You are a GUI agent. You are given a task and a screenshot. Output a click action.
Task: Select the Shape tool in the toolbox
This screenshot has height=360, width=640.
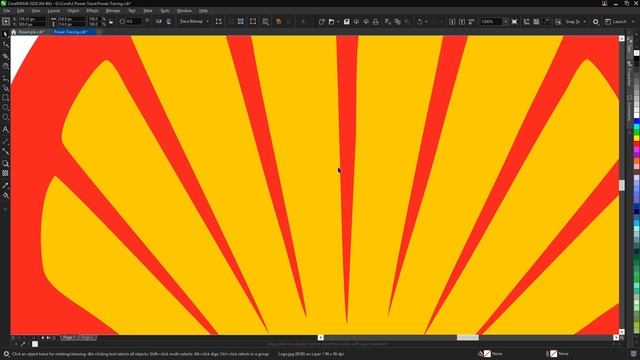[x=5, y=44]
